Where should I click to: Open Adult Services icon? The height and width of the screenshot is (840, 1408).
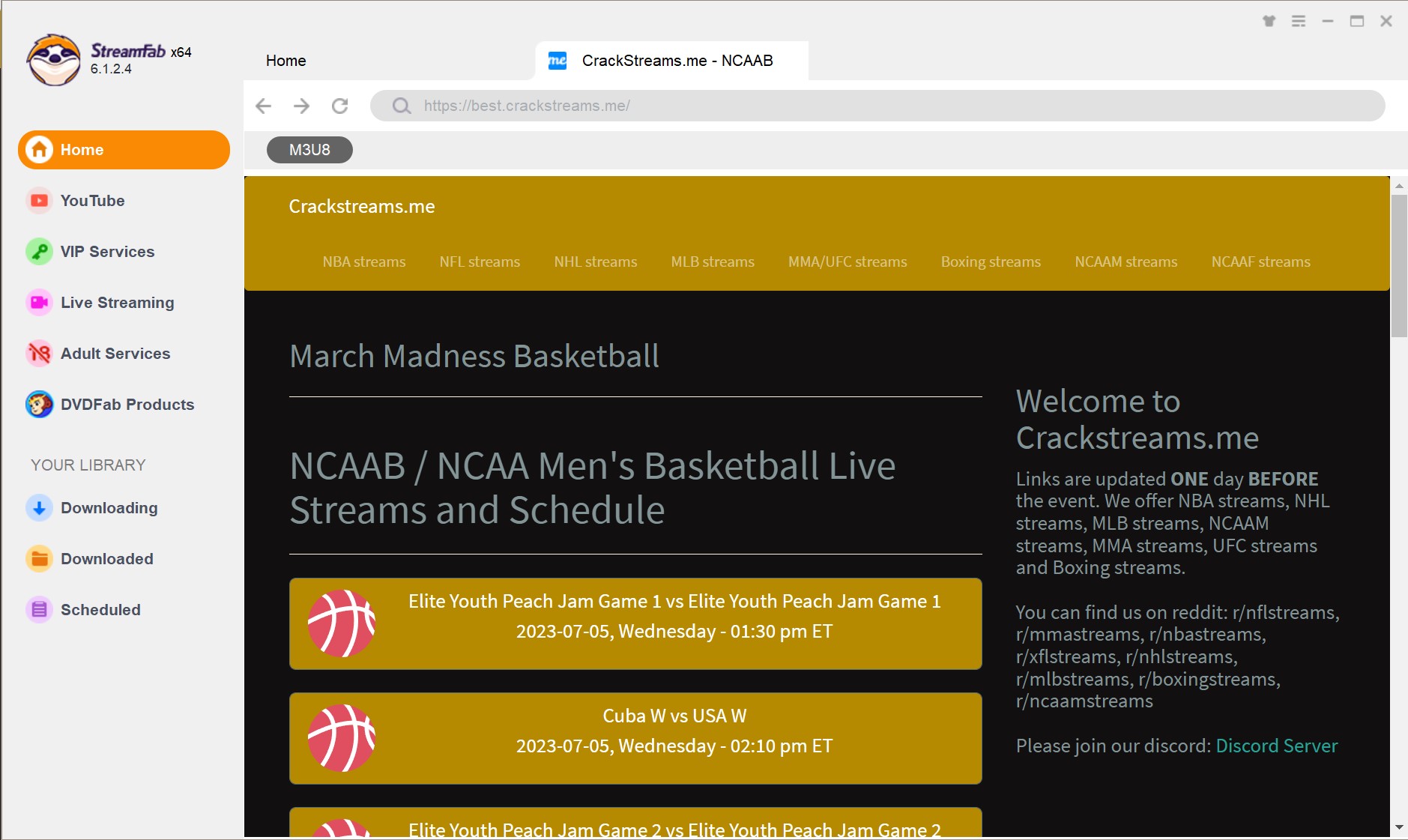coord(39,354)
